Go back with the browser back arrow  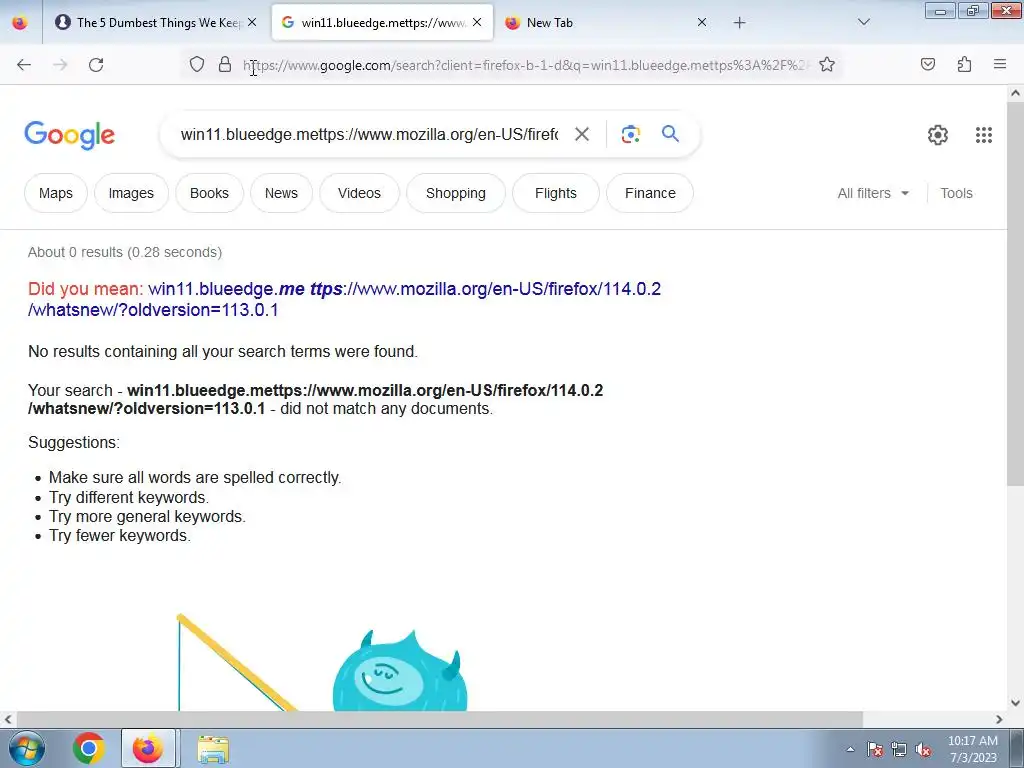tap(24, 64)
